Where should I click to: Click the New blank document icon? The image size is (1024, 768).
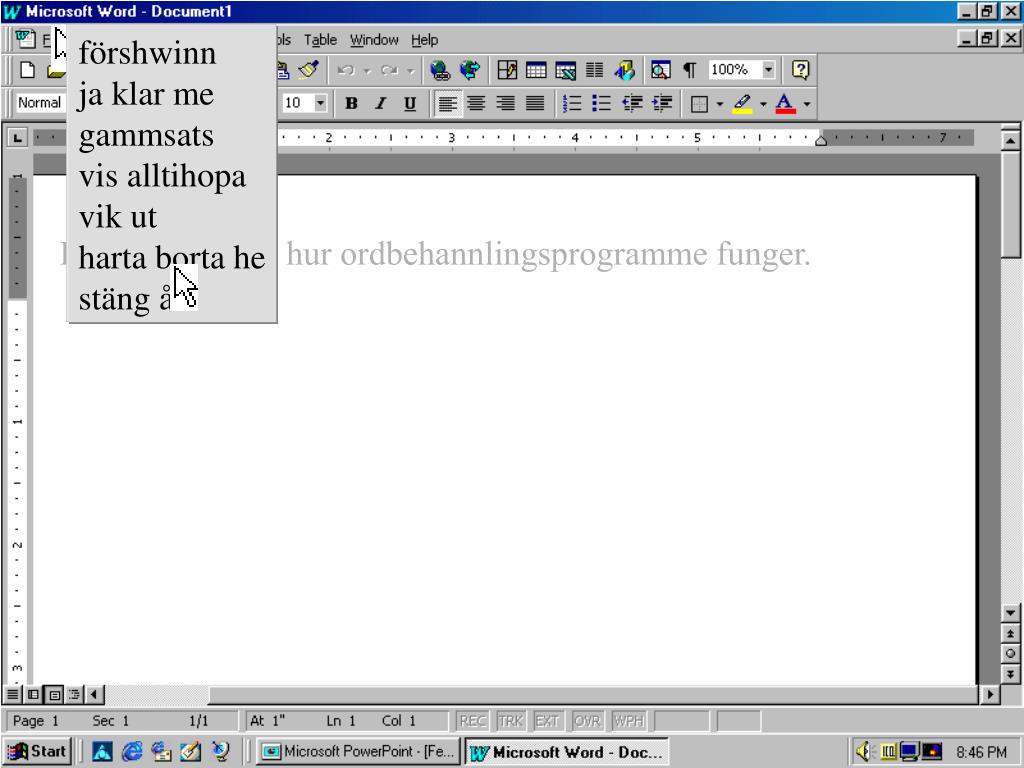(27, 70)
